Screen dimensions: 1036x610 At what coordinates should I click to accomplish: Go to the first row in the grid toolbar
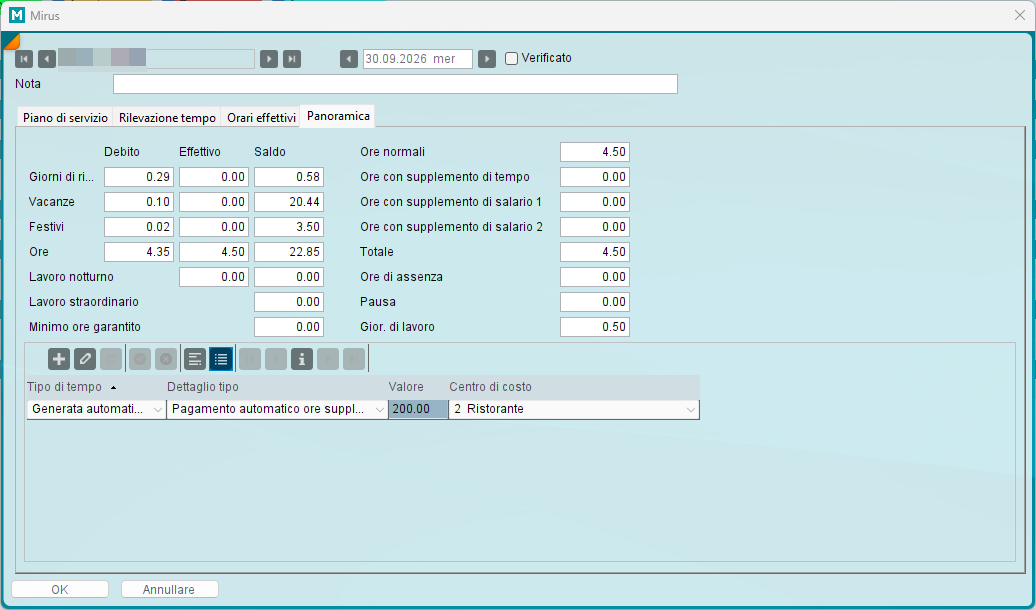pos(250,359)
